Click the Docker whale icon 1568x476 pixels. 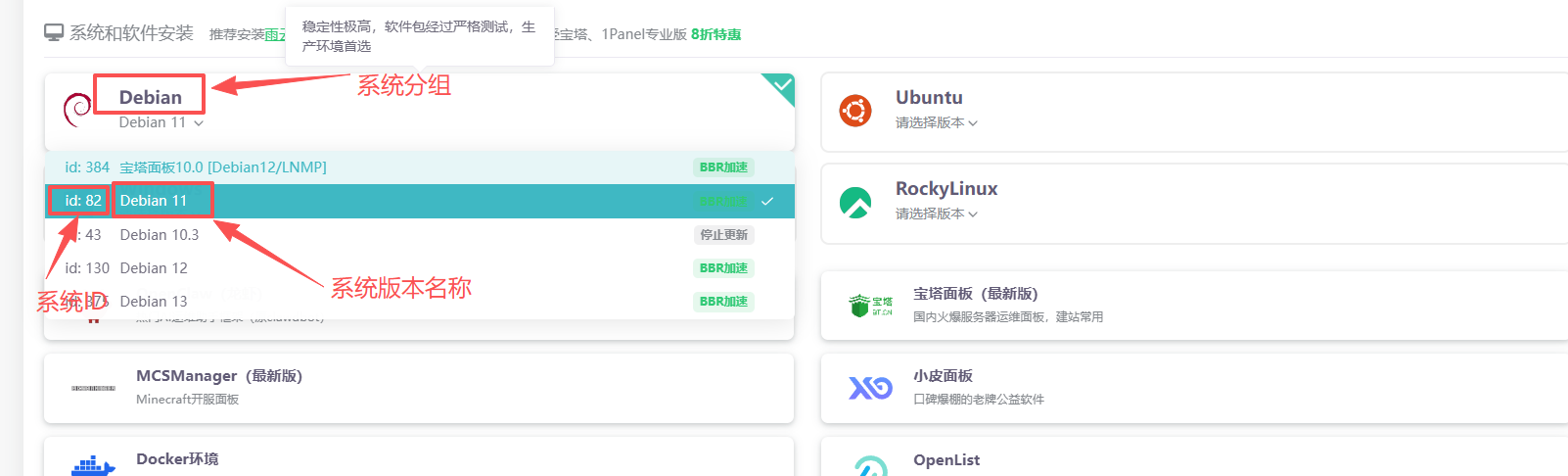coord(93,465)
